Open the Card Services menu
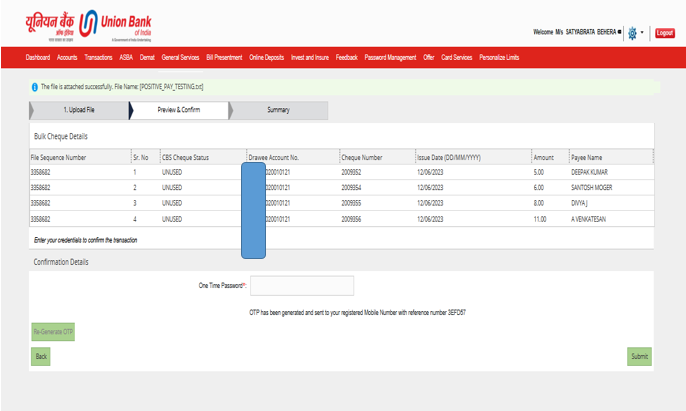 (x=456, y=58)
